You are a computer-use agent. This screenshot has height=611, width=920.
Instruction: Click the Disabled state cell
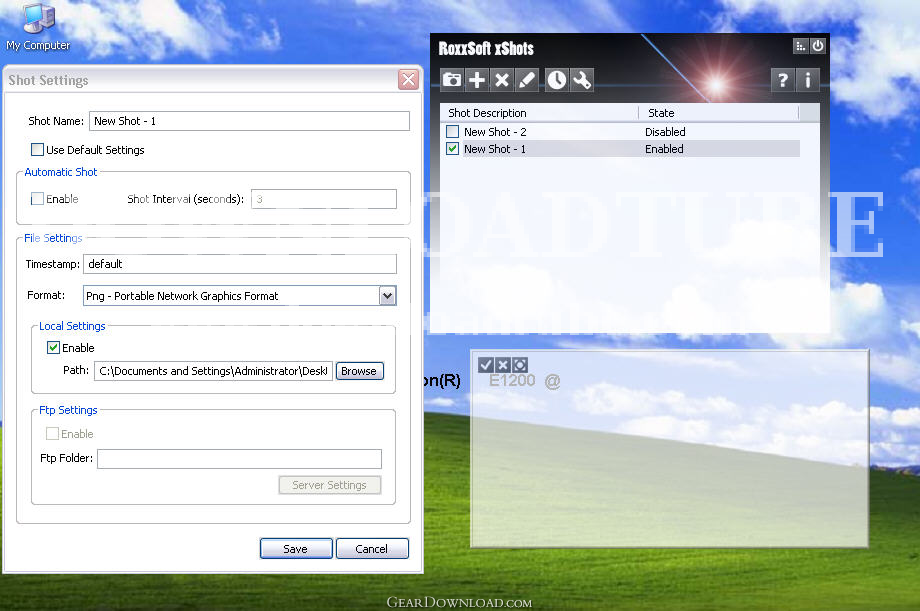click(x=665, y=132)
